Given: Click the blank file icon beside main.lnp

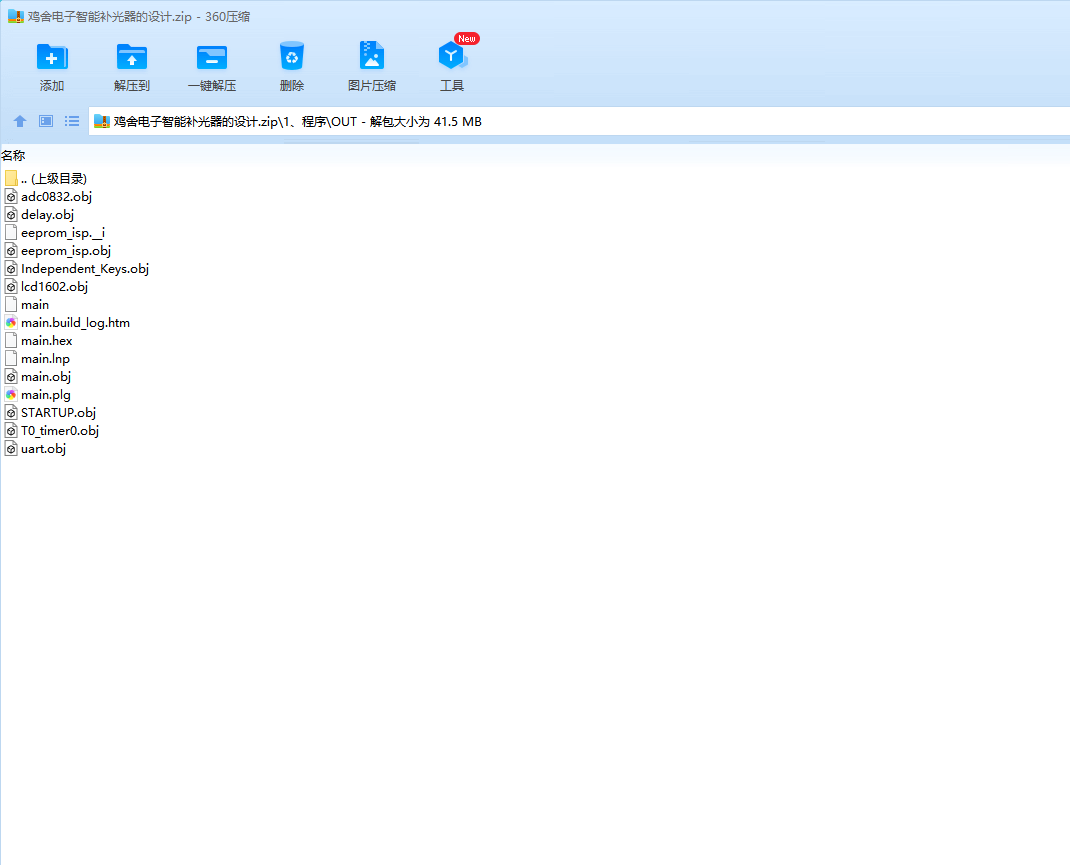Looking at the screenshot, I should (x=11, y=359).
